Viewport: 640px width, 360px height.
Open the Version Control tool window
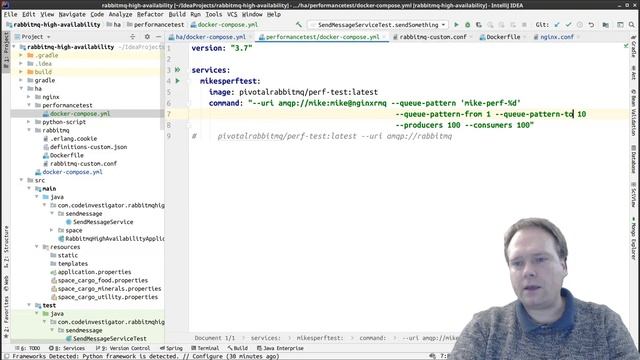pos(122,348)
